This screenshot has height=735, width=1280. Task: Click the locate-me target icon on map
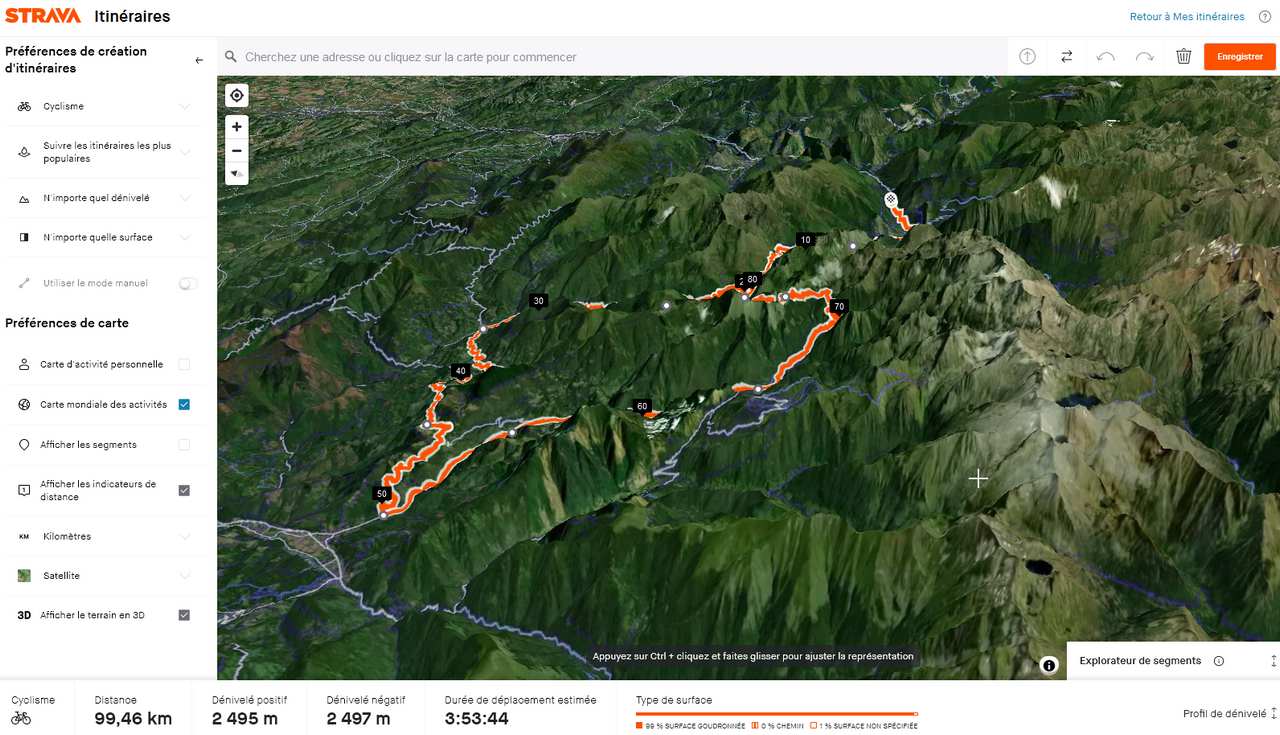(236, 95)
